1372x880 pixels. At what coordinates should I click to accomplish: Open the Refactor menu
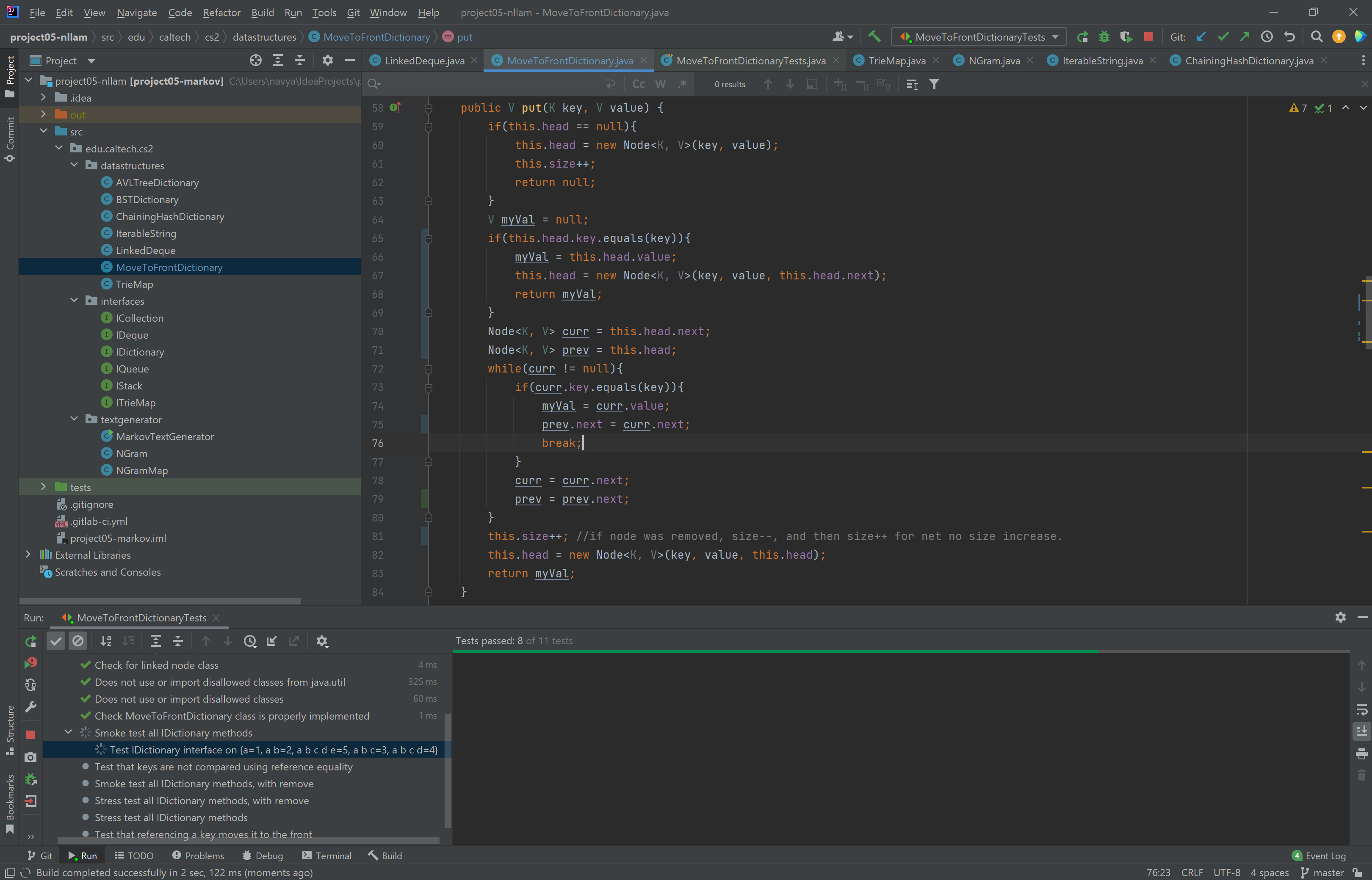pyautogui.click(x=221, y=12)
